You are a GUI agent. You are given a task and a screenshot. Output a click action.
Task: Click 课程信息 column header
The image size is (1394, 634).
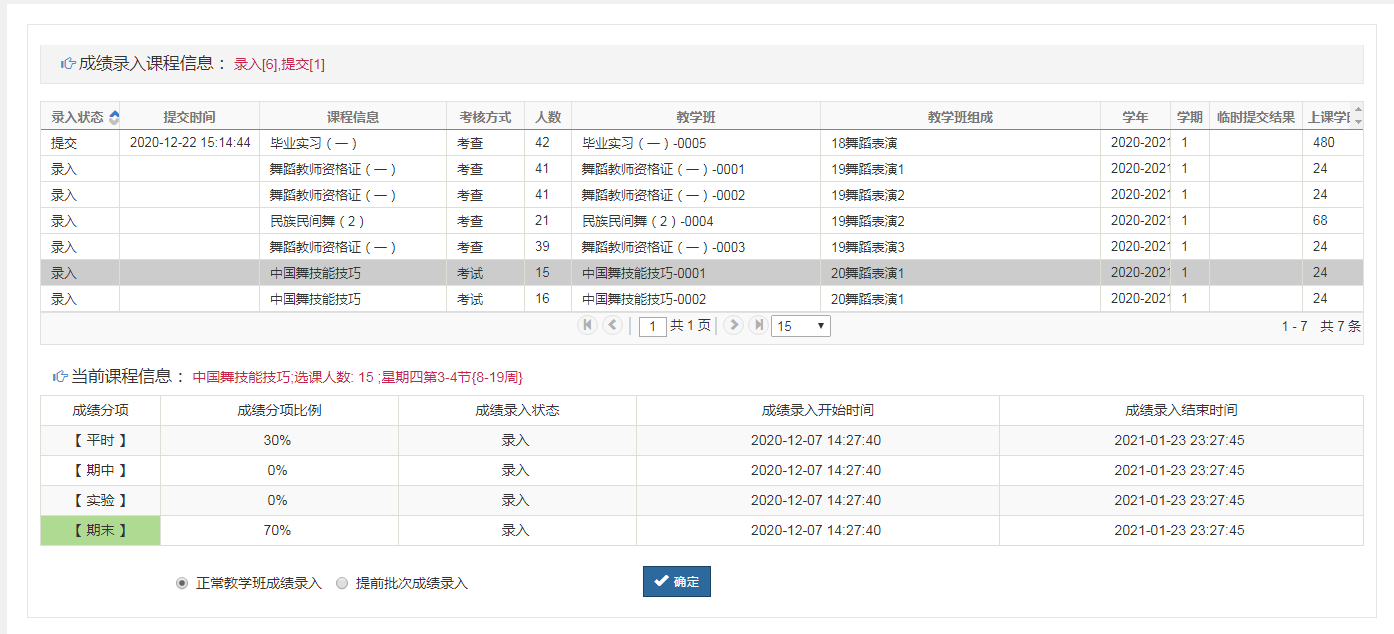pos(352,117)
